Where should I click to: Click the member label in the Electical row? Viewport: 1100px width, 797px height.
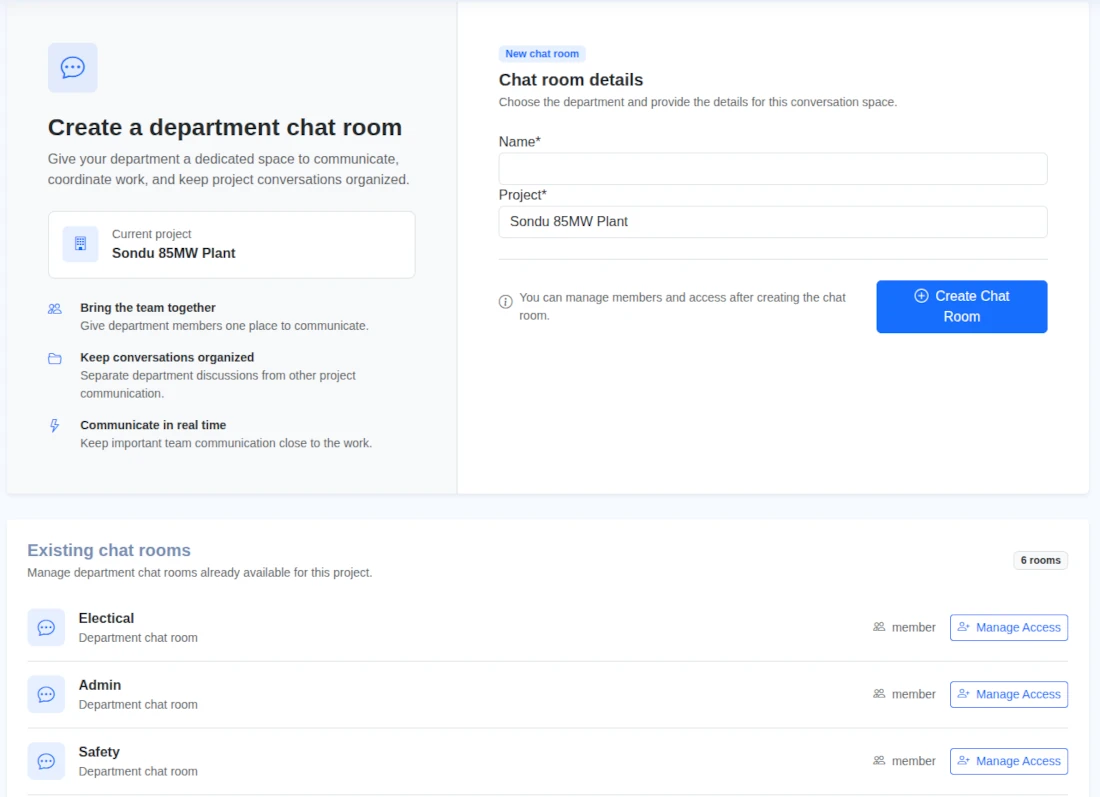(913, 627)
